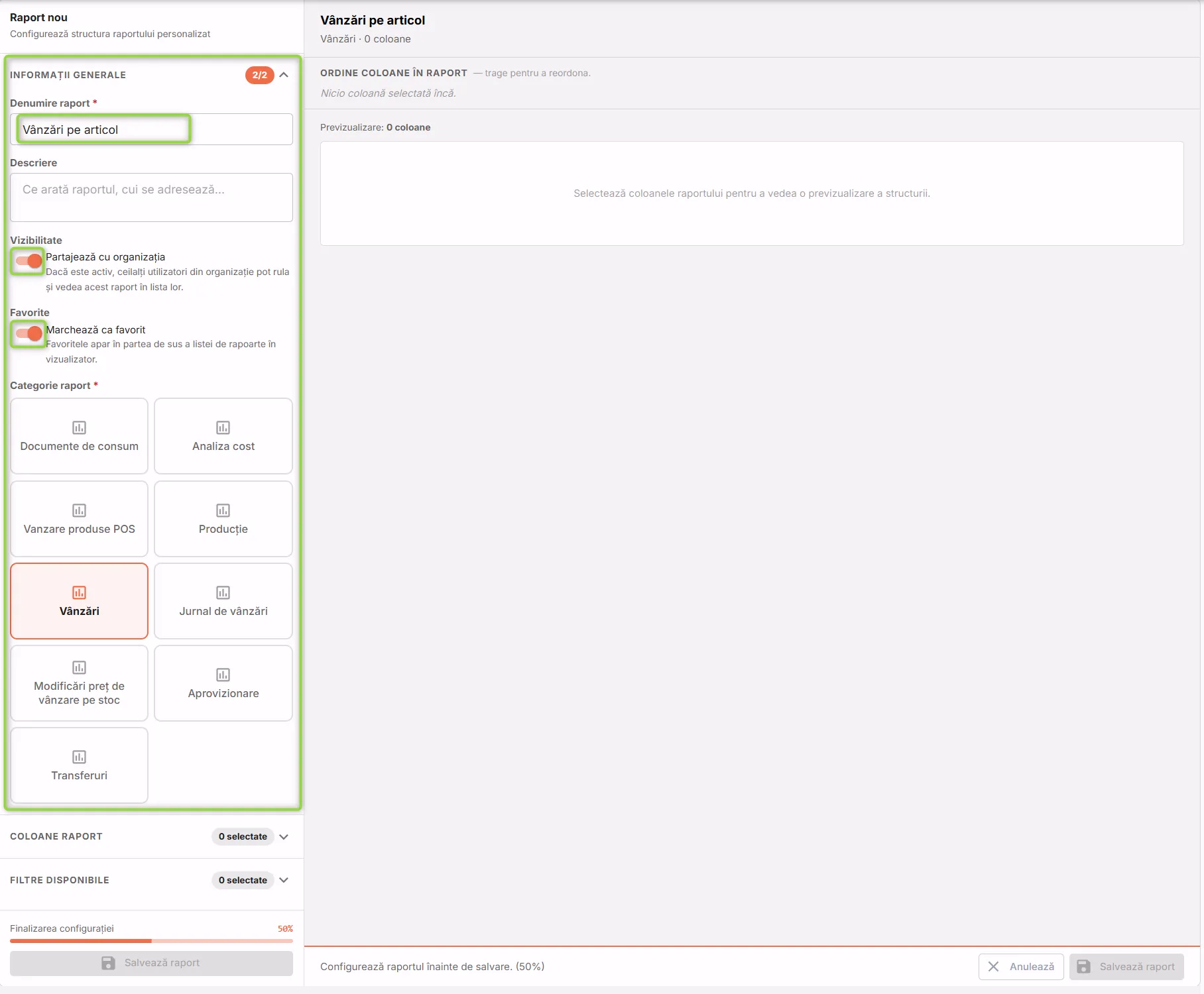Click the Descriere text area

tap(151, 197)
